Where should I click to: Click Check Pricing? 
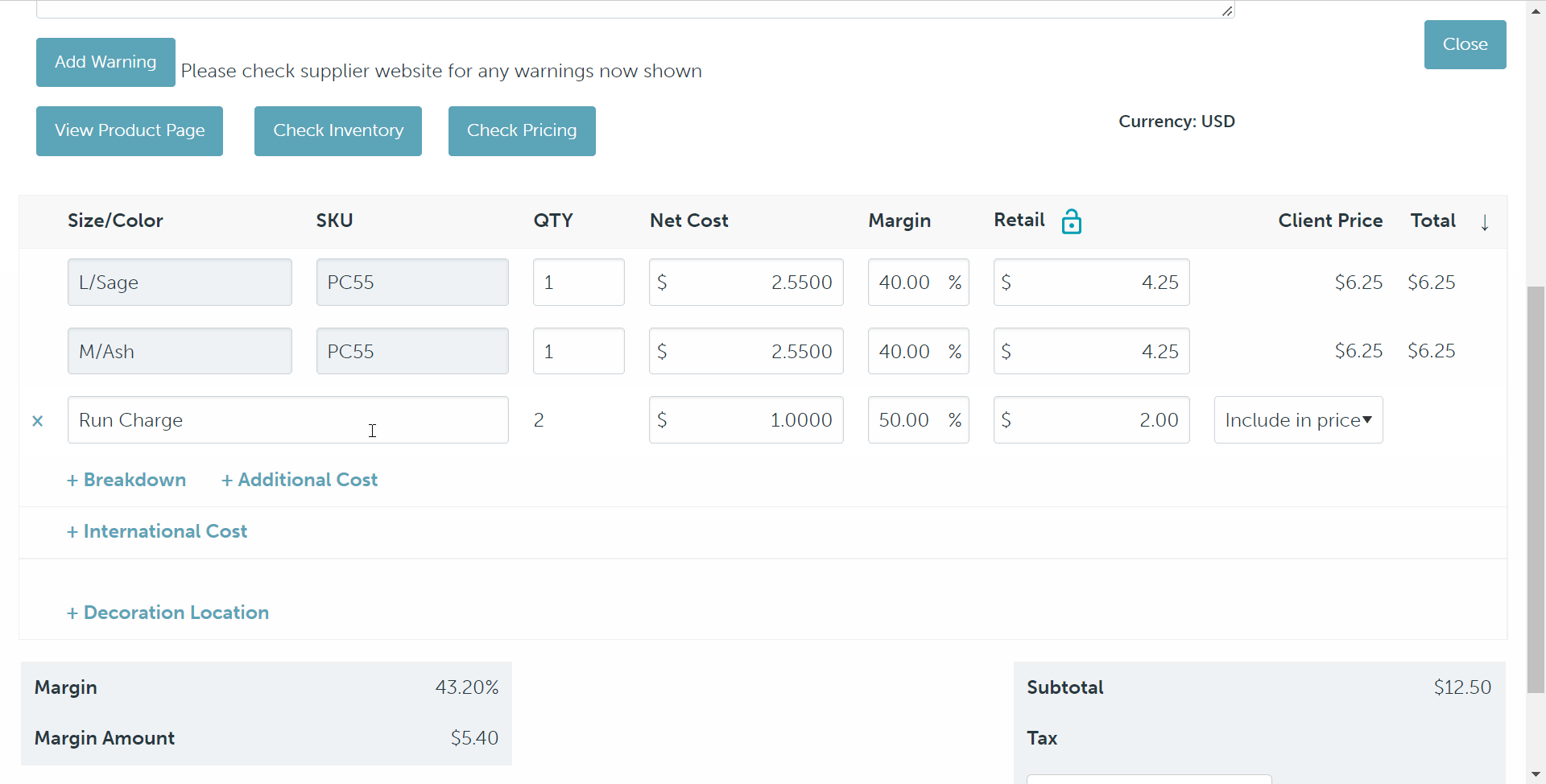522,131
